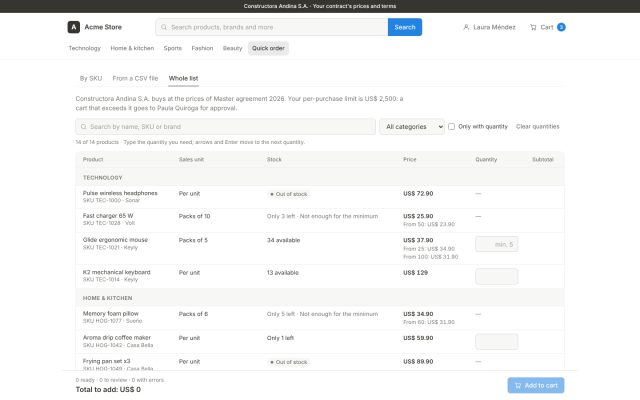
Task: Open the Beauty category
Action: click(232, 48)
